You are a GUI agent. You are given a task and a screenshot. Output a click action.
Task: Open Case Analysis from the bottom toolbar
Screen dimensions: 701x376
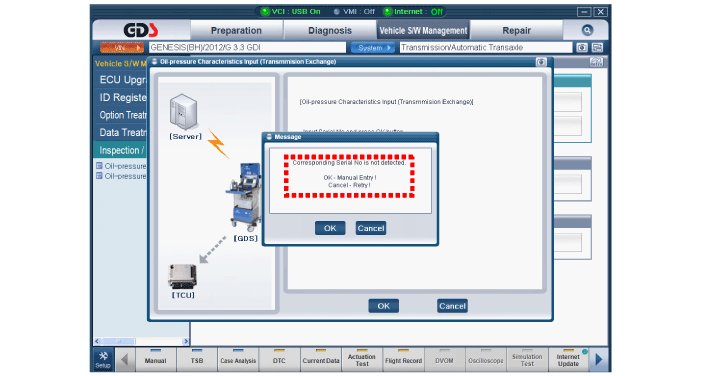(238, 359)
